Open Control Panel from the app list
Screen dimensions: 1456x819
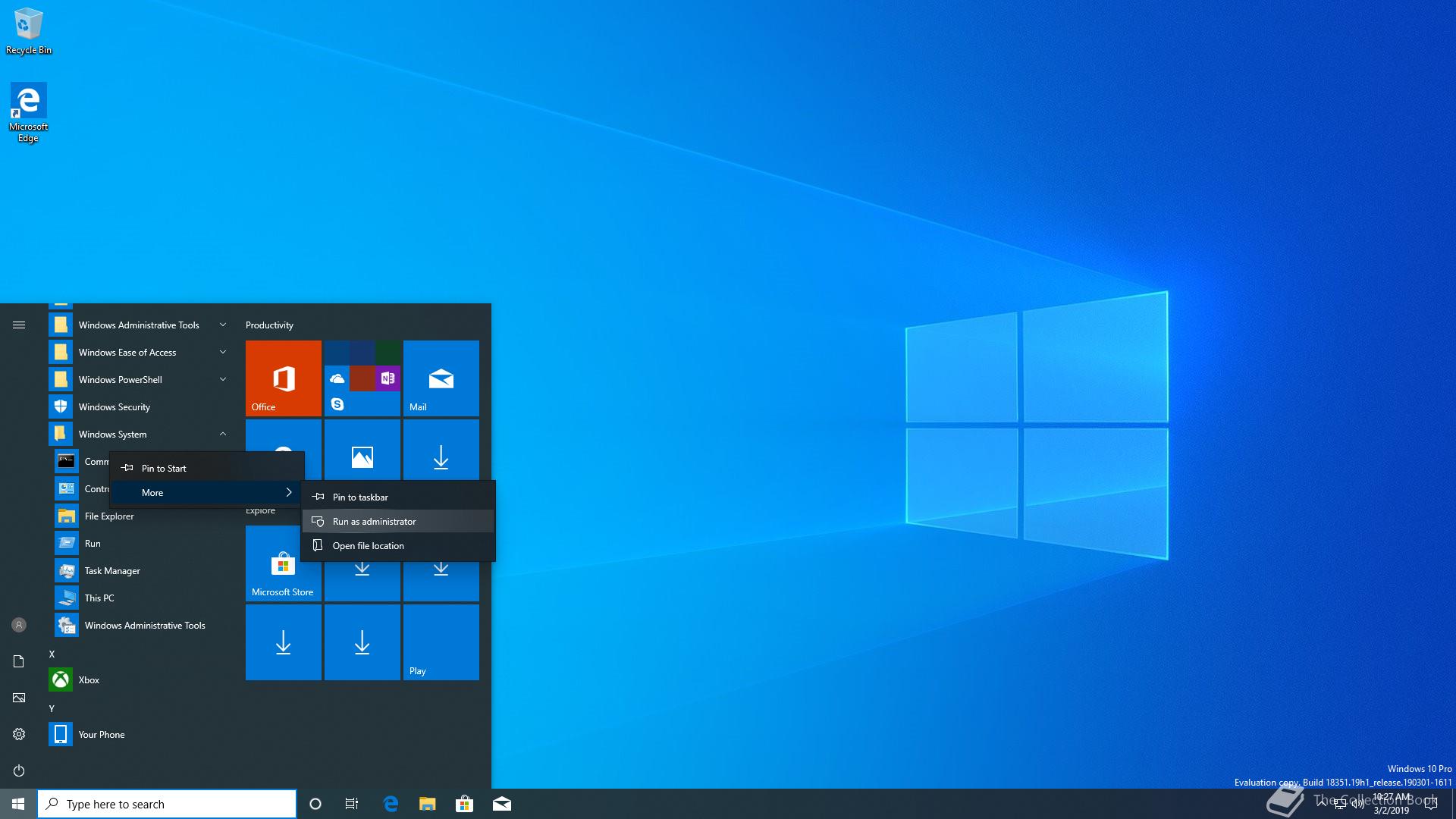[x=80, y=488]
